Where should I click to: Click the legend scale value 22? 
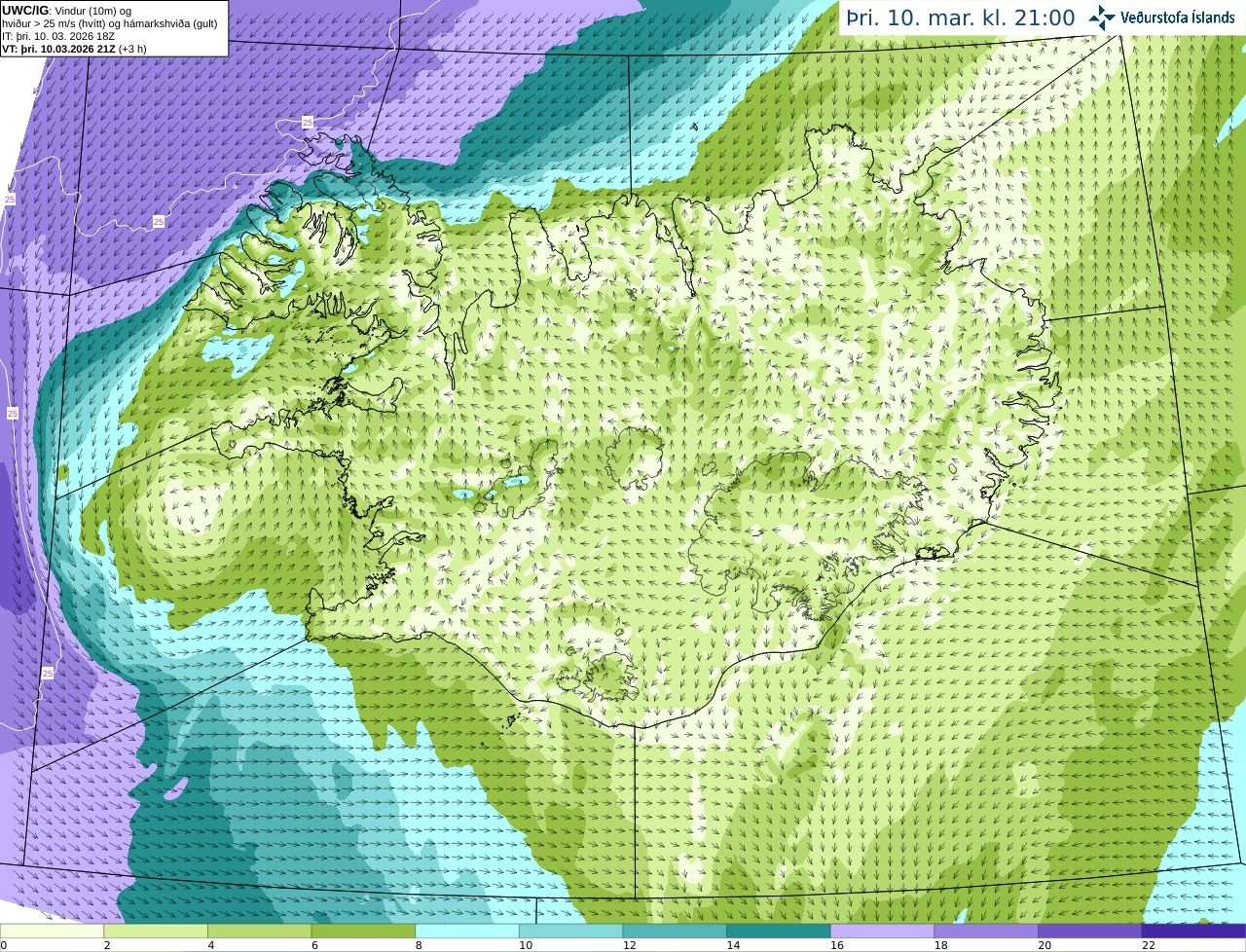point(1149,945)
